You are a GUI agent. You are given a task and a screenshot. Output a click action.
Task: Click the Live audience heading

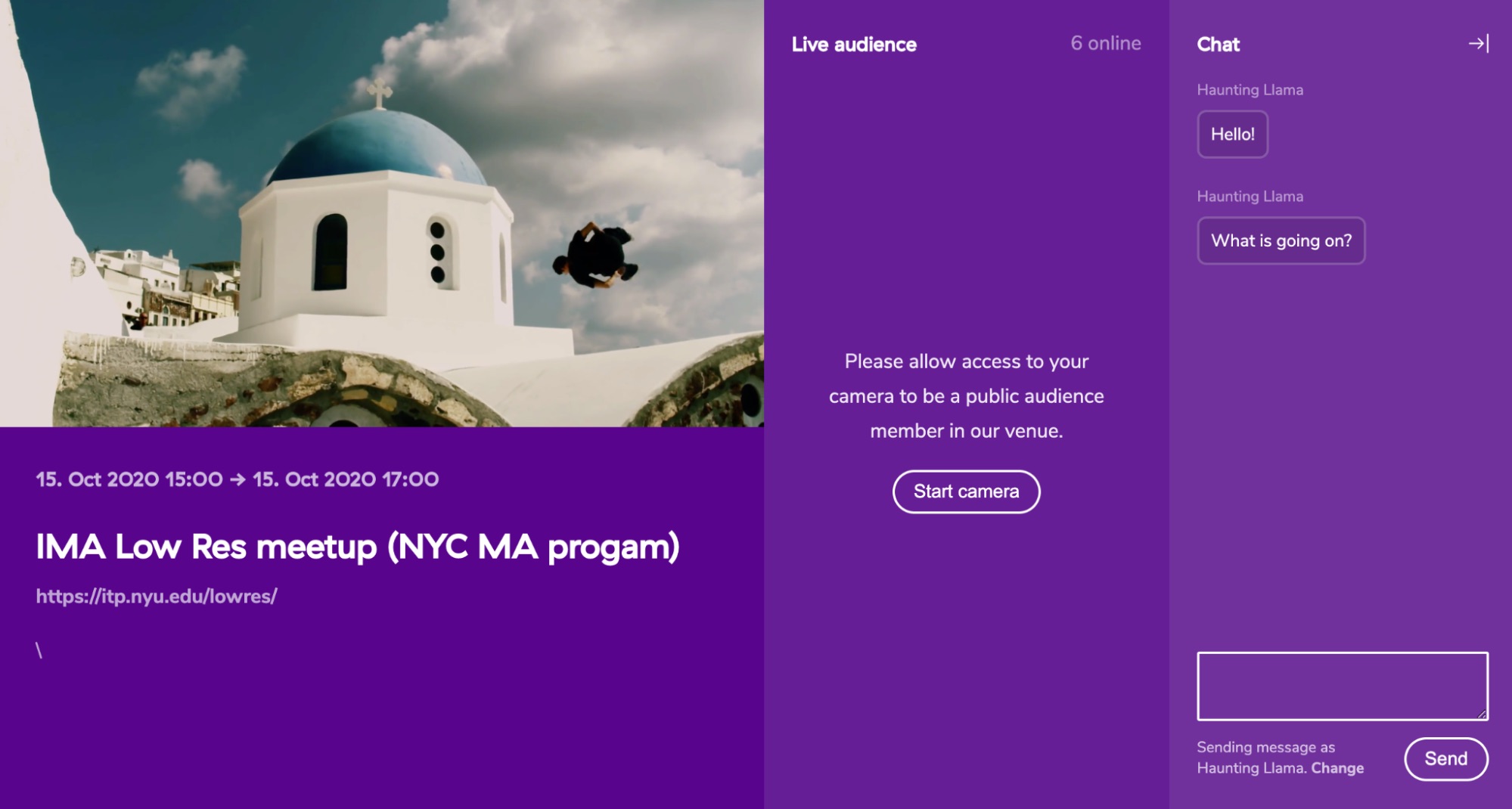coord(854,45)
